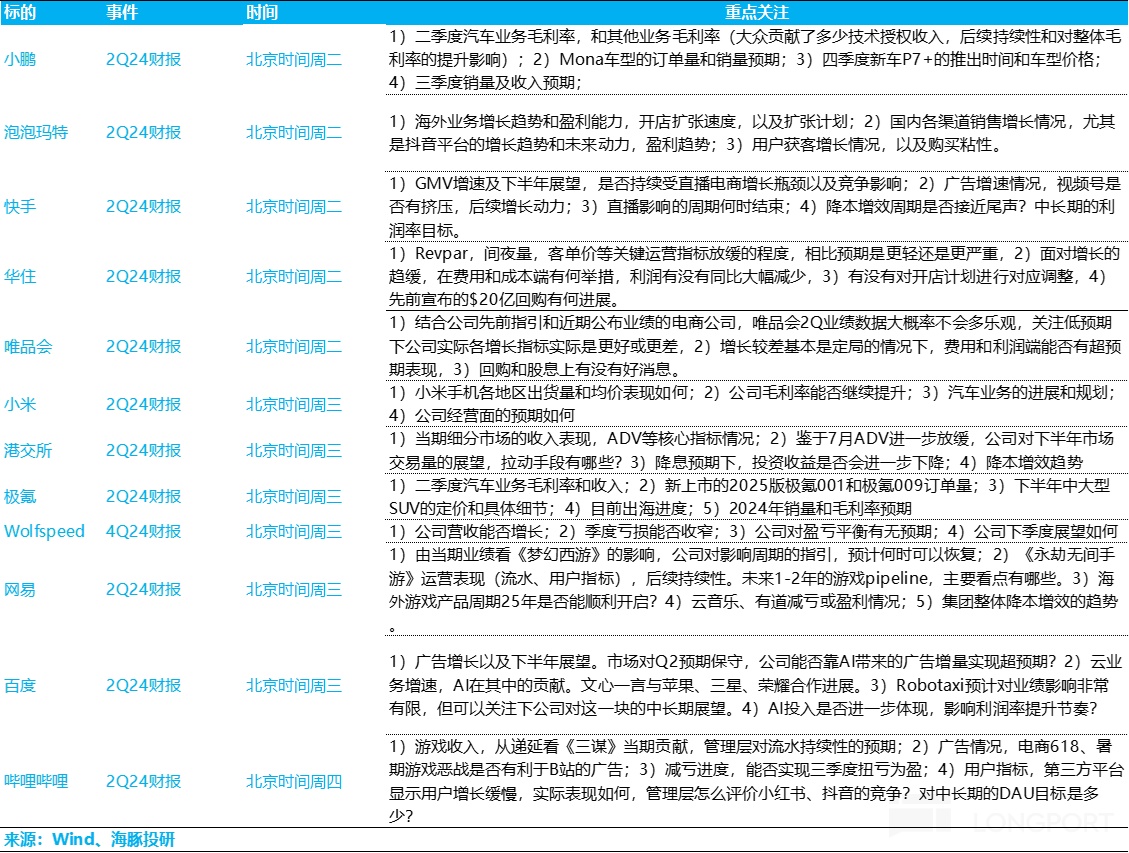
Task: Select the 百度 company name
Action: [20, 686]
